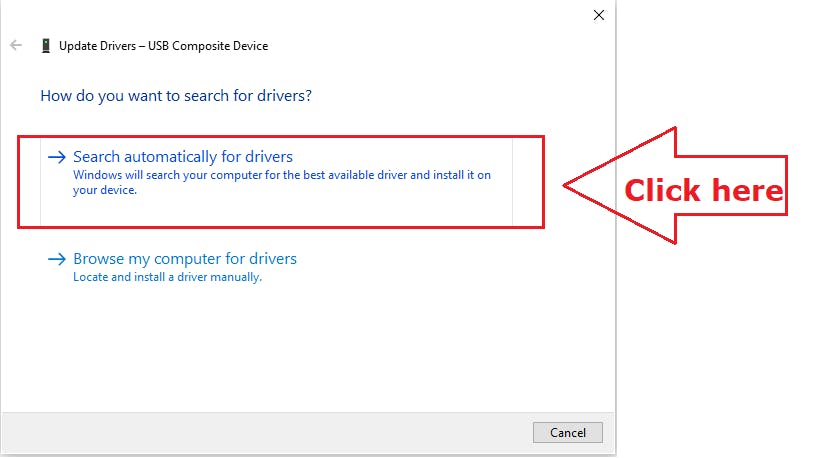The image size is (816, 458).
Task: Click the USB device icon in title
Action: (45, 45)
